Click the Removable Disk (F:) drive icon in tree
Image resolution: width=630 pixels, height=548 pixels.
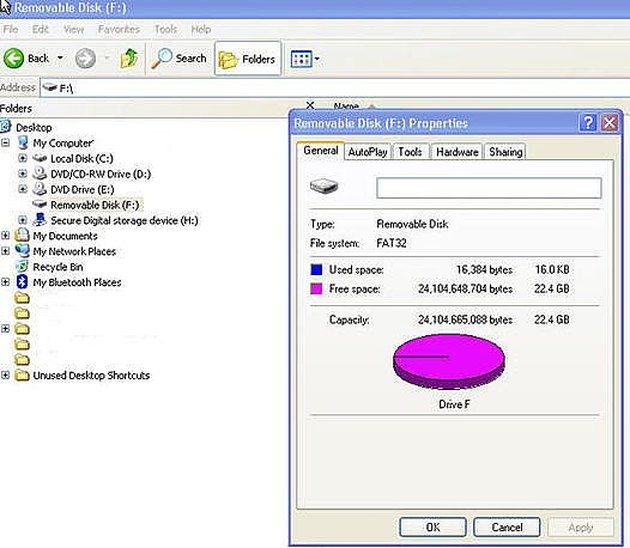(x=39, y=204)
